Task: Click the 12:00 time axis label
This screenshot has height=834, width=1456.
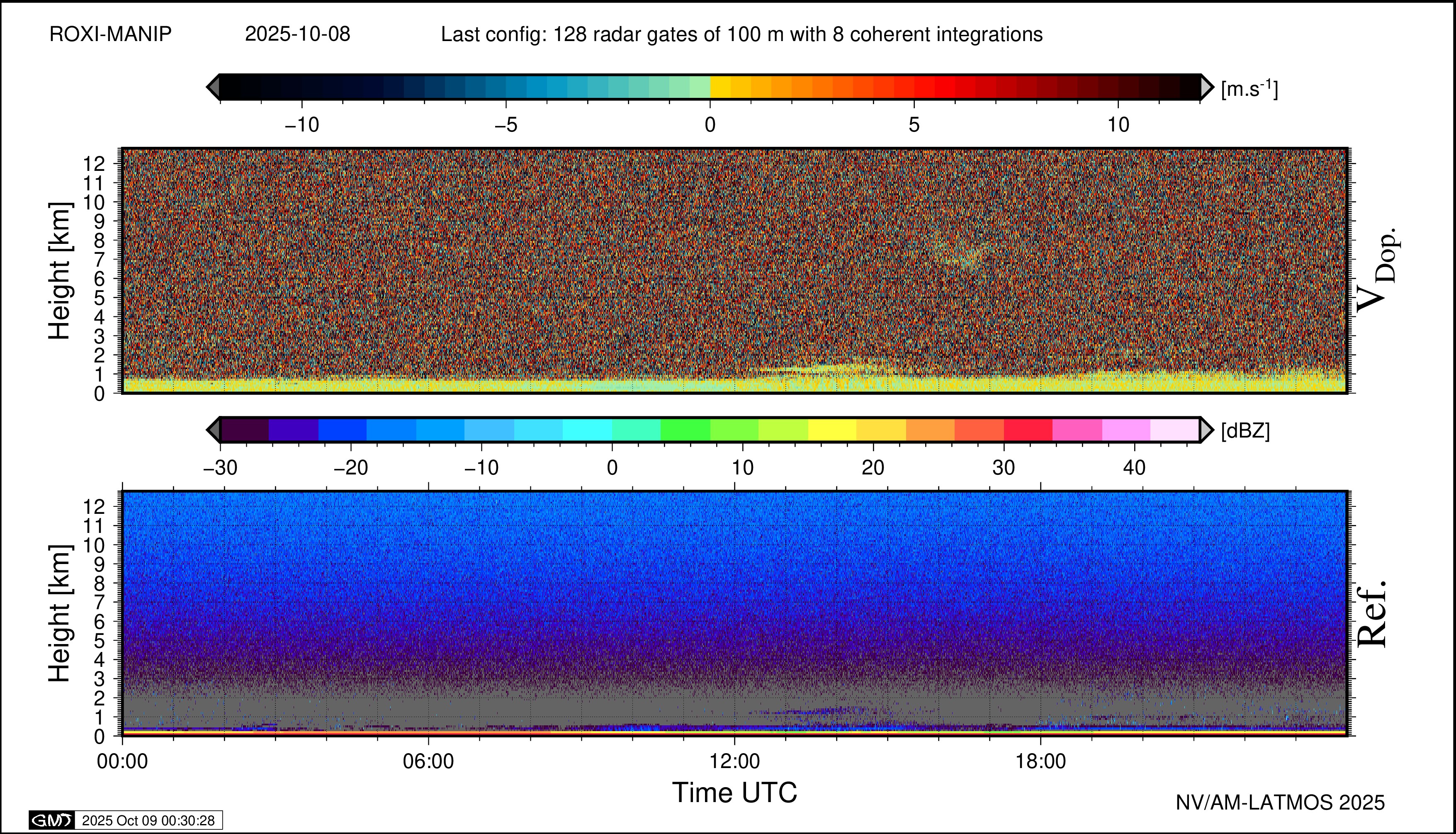Action: (x=734, y=761)
